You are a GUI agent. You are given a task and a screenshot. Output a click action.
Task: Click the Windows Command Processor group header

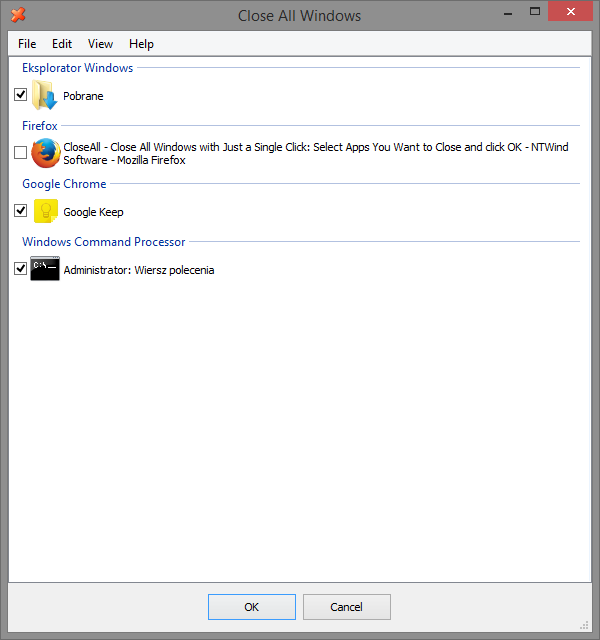(x=104, y=242)
